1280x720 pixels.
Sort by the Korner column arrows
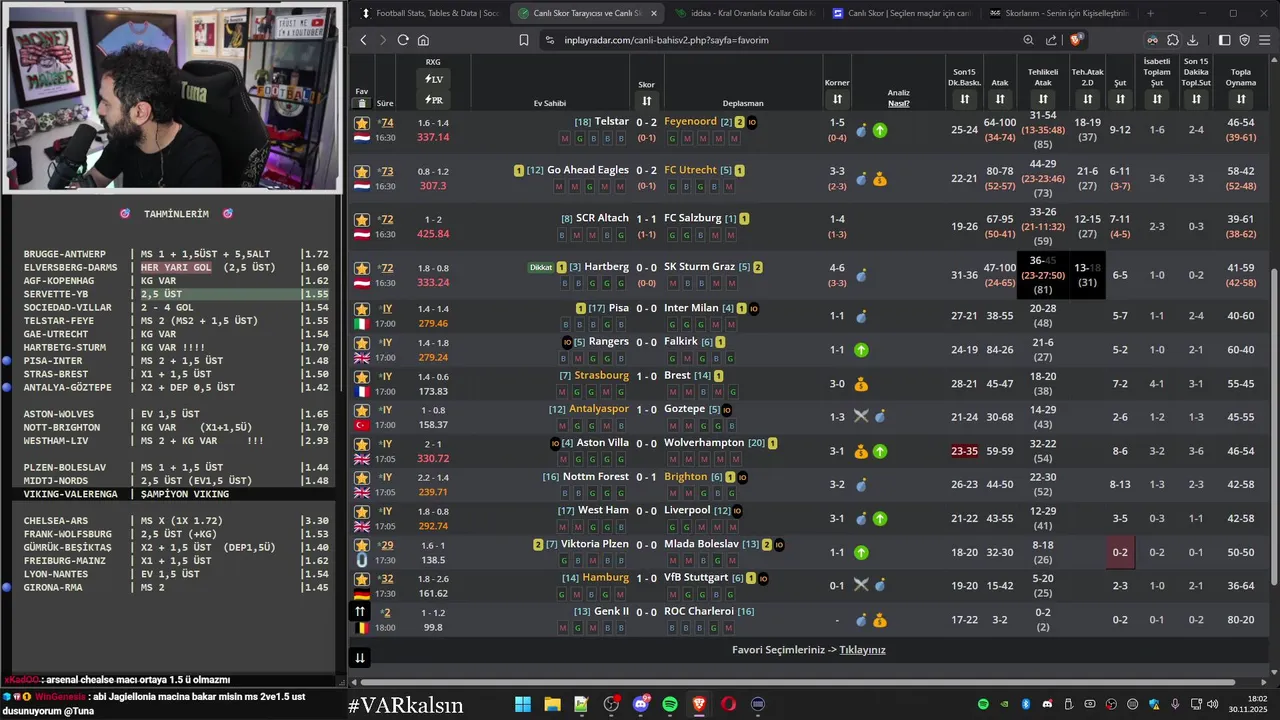click(x=837, y=99)
